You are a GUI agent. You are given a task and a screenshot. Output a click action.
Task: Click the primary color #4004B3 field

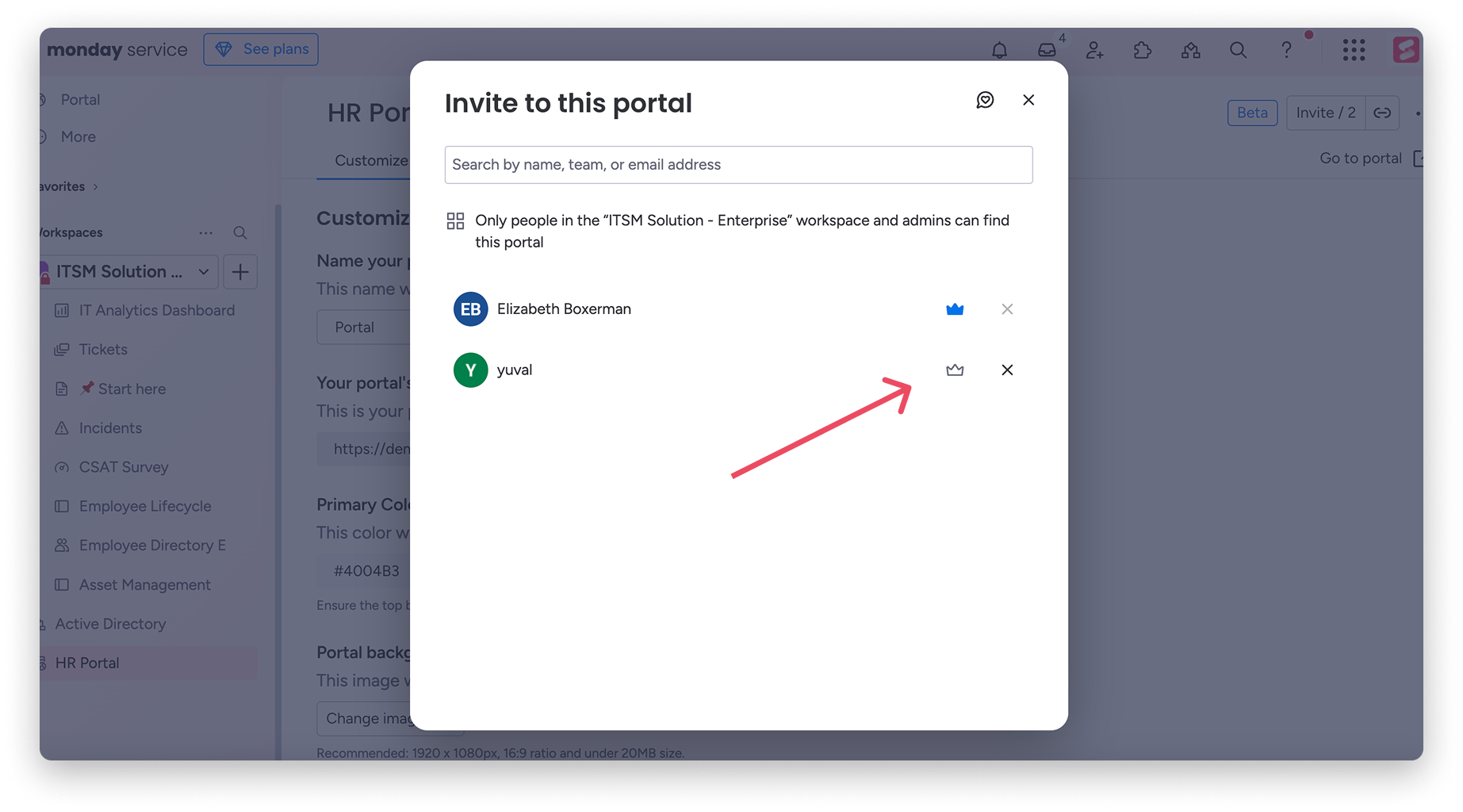[363, 571]
